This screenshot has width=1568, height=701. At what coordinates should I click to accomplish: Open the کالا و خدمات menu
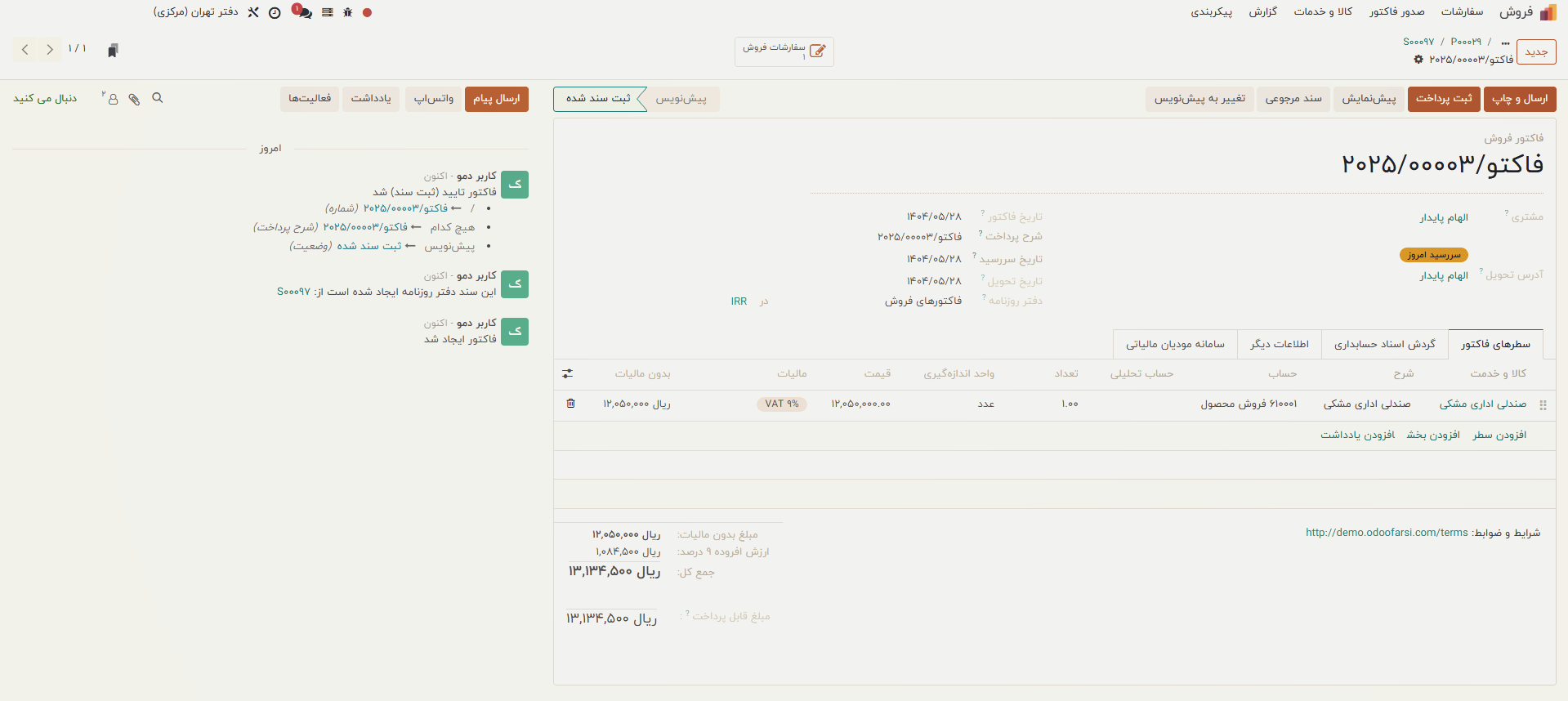click(1323, 11)
